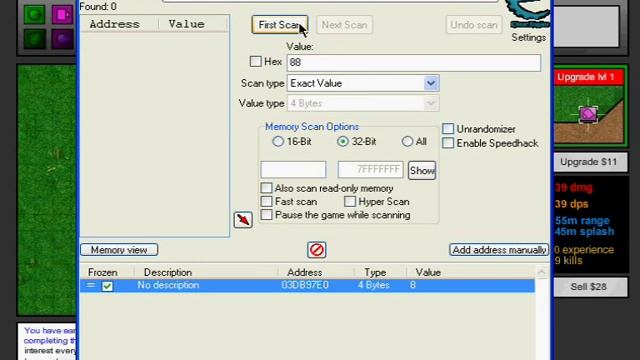
Task: Click the 0 experience stat text
Action: click(x=584, y=249)
